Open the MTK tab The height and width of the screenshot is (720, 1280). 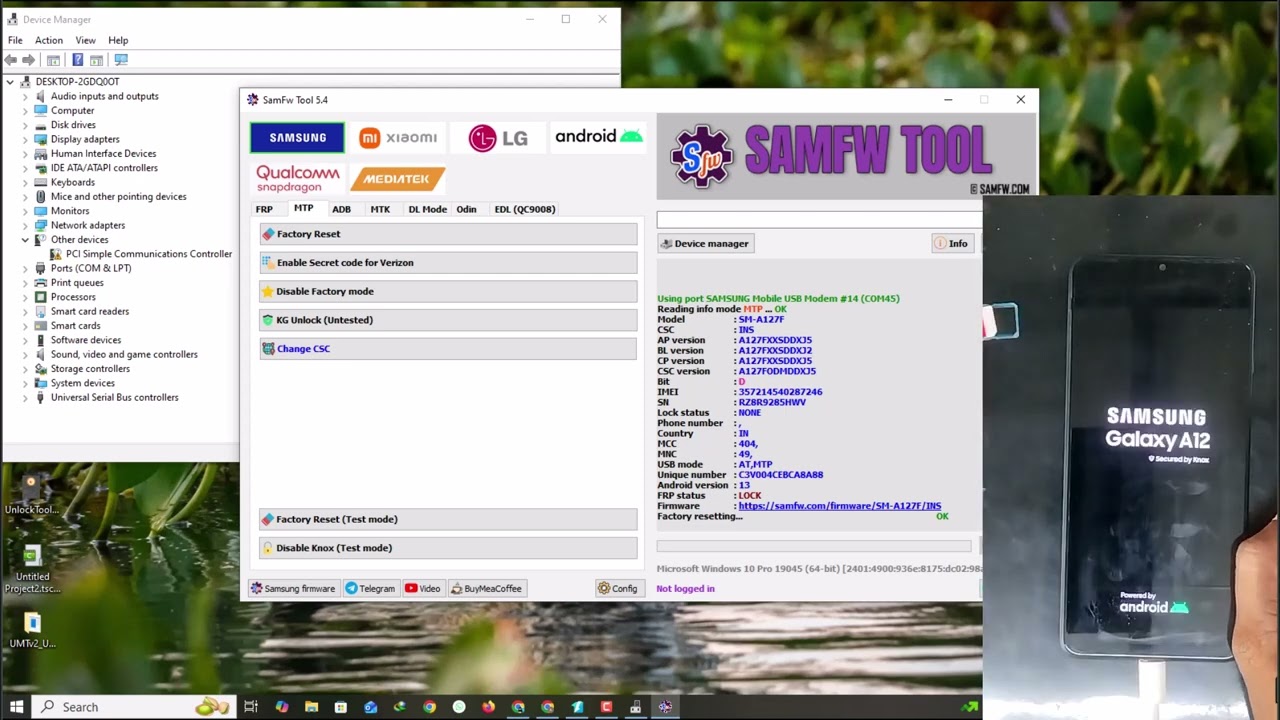[380, 209]
